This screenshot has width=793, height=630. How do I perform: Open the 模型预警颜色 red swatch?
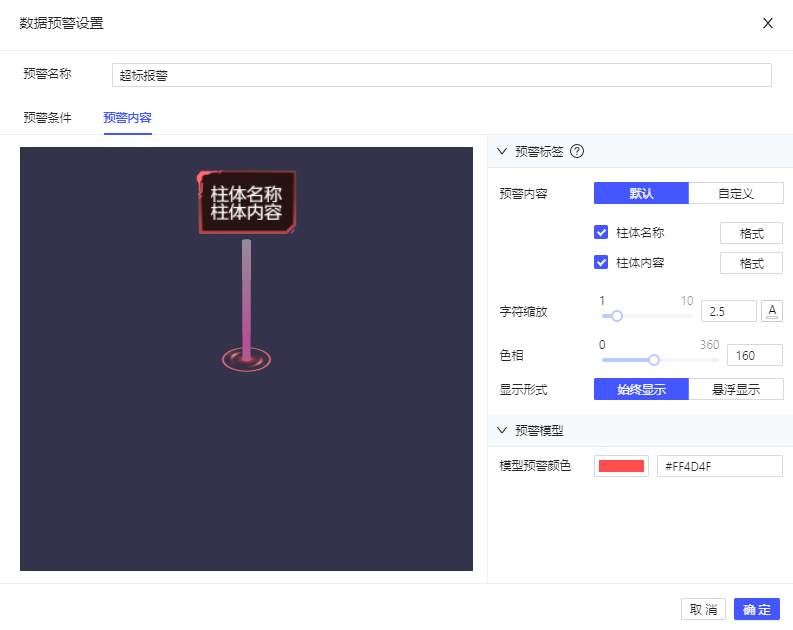click(621, 466)
